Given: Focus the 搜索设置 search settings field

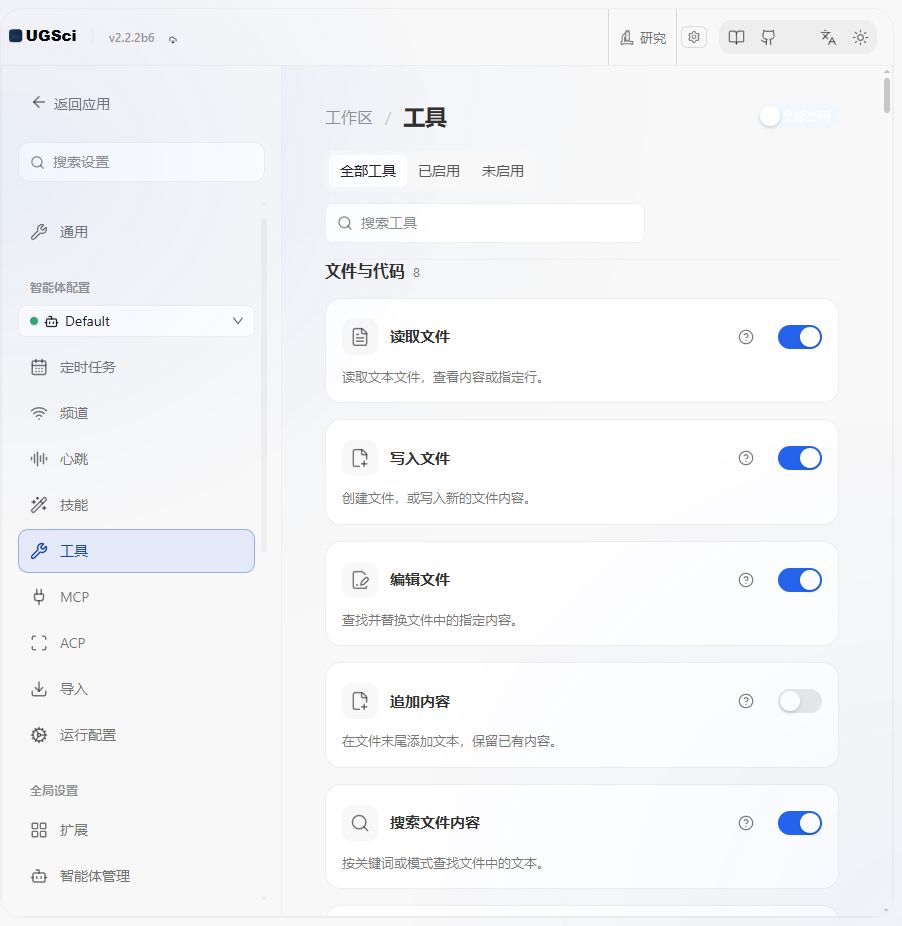Looking at the screenshot, I should [141, 162].
